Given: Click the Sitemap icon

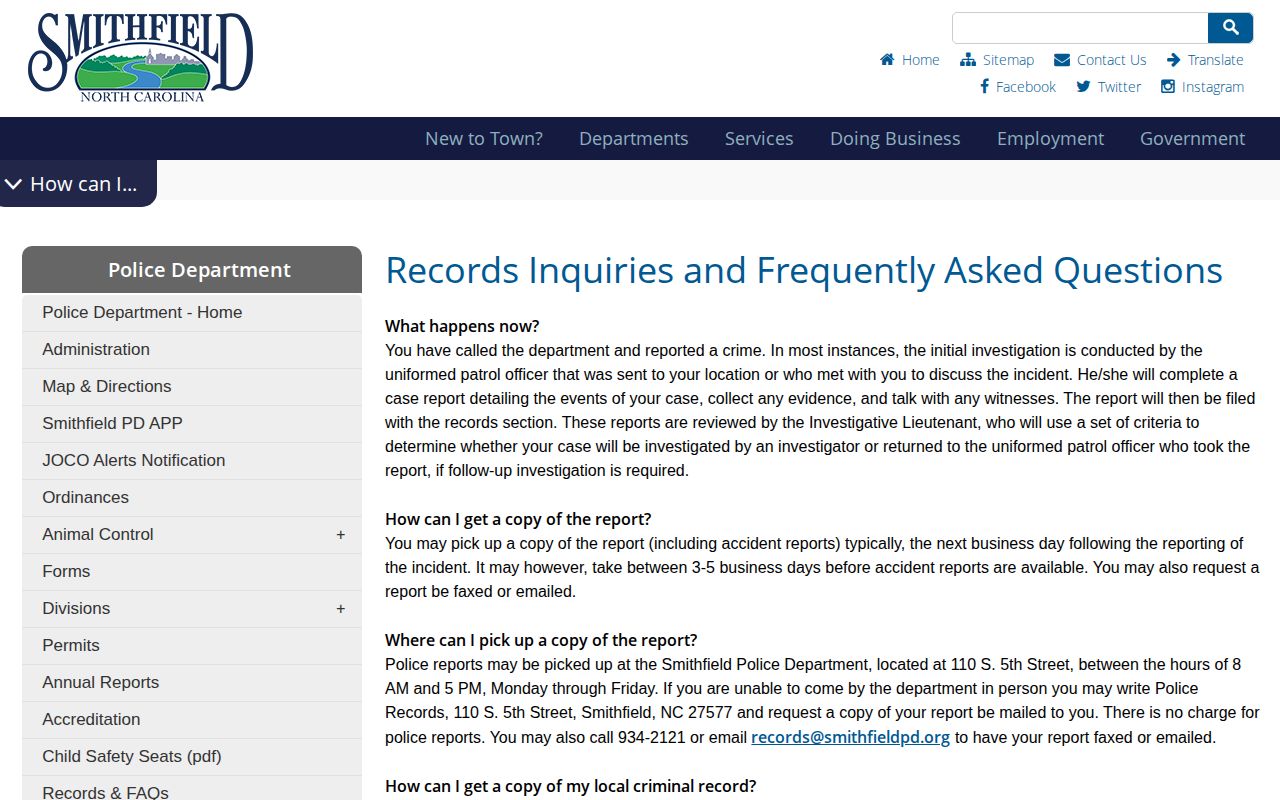Looking at the screenshot, I should (x=968, y=60).
